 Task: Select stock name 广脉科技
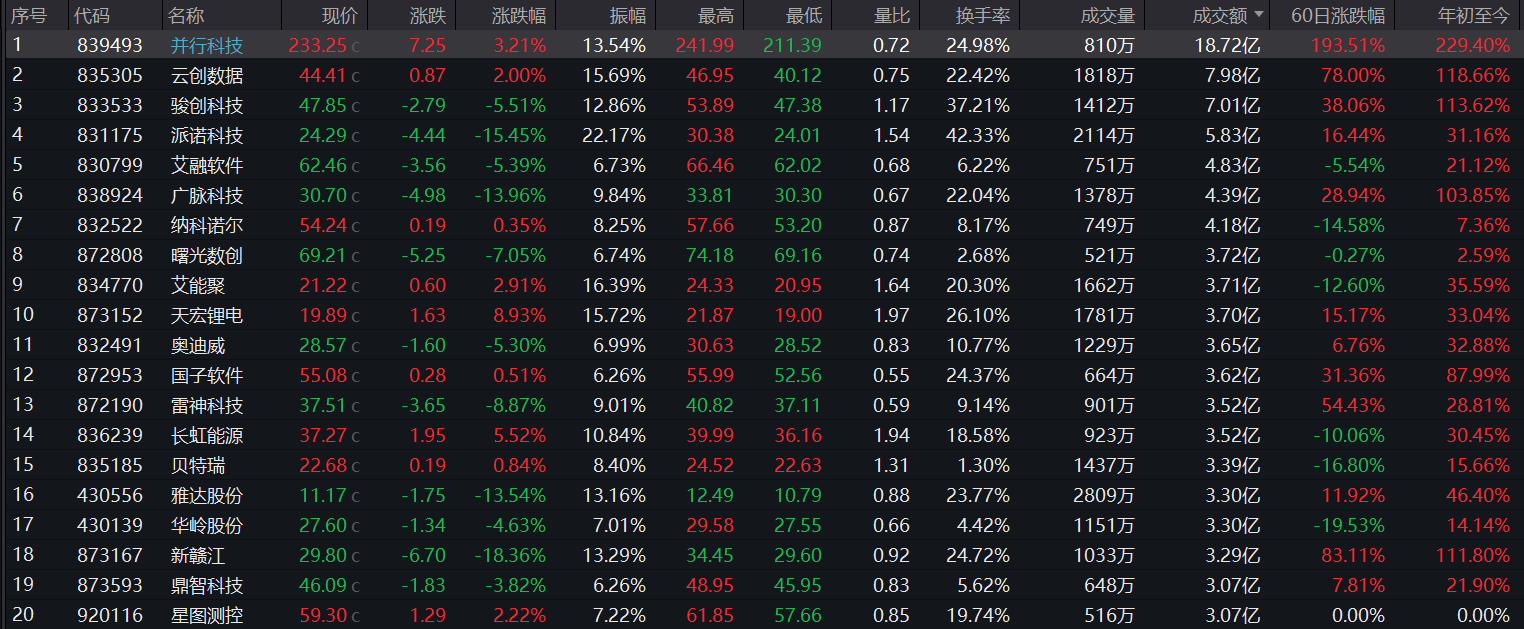[x=207, y=195]
